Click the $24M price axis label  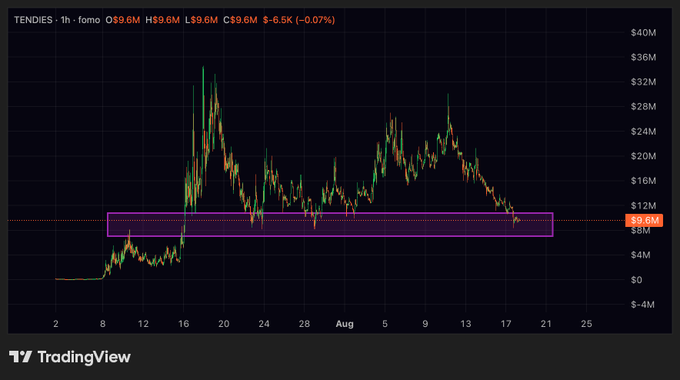(644, 131)
